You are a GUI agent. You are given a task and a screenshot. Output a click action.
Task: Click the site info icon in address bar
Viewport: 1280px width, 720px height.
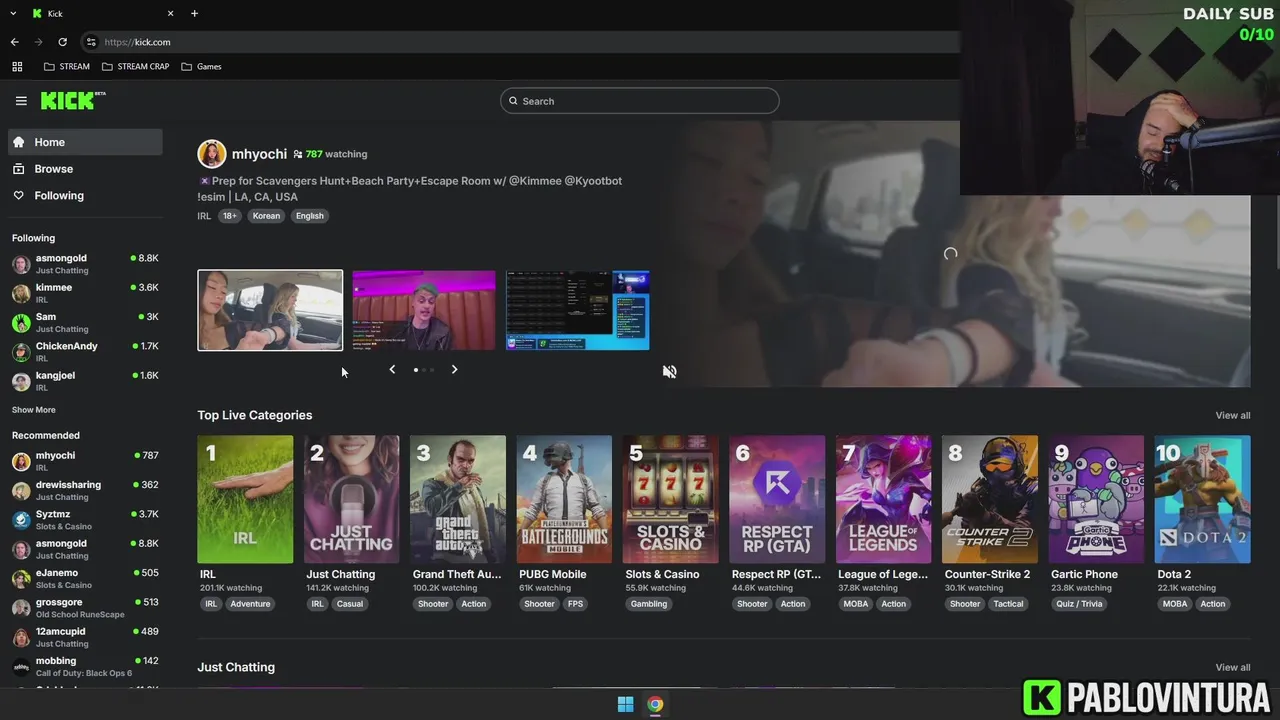pos(91,42)
